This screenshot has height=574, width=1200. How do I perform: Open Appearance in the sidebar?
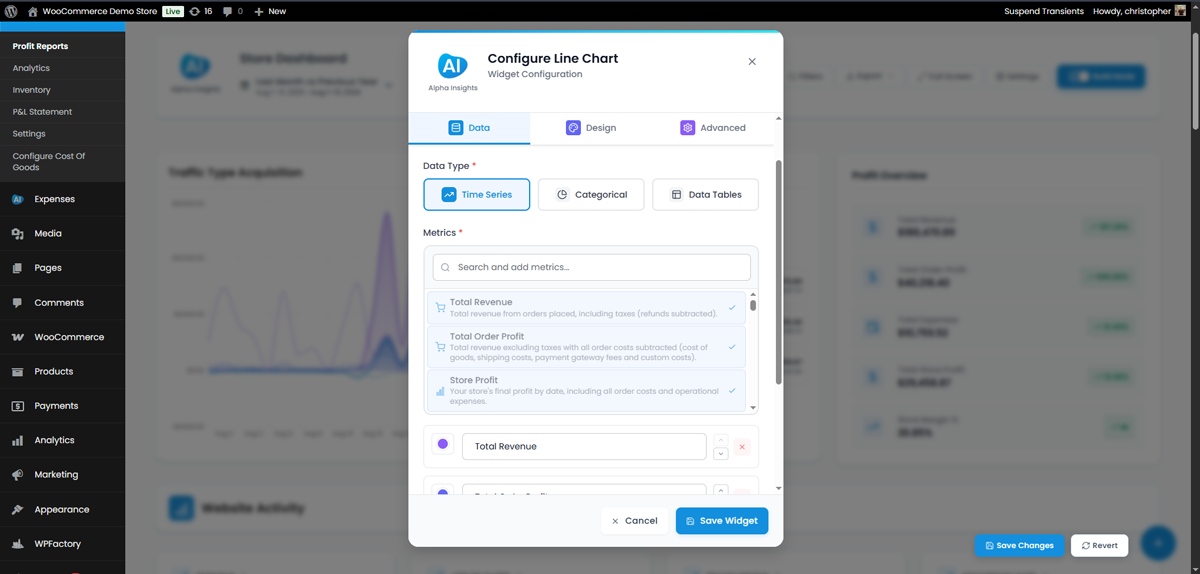click(61, 509)
